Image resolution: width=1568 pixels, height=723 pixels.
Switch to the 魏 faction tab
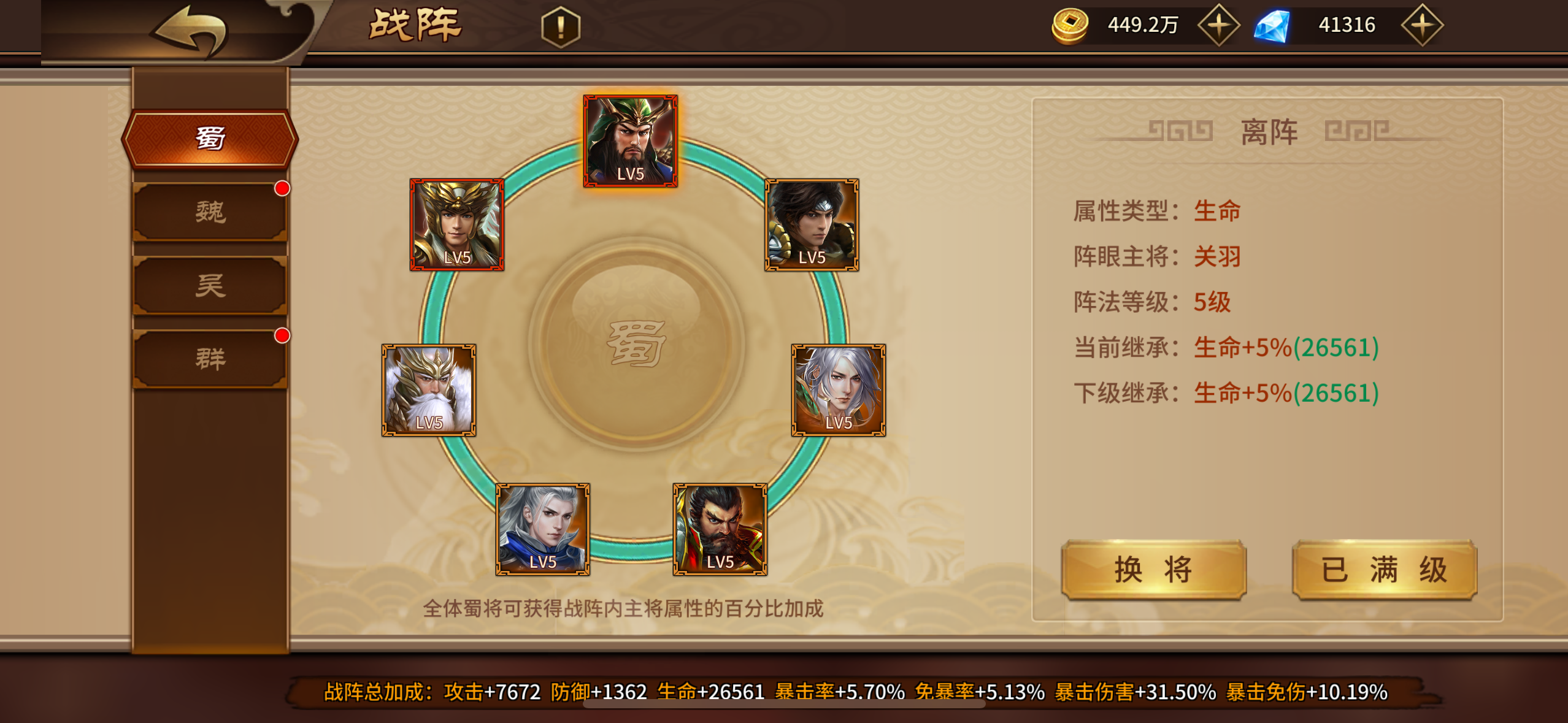coord(210,212)
